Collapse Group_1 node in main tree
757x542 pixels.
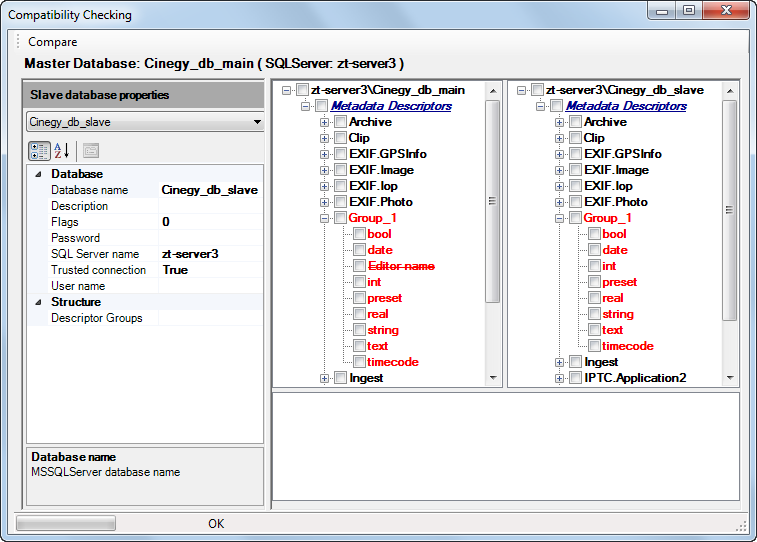(x=324, y=218)
